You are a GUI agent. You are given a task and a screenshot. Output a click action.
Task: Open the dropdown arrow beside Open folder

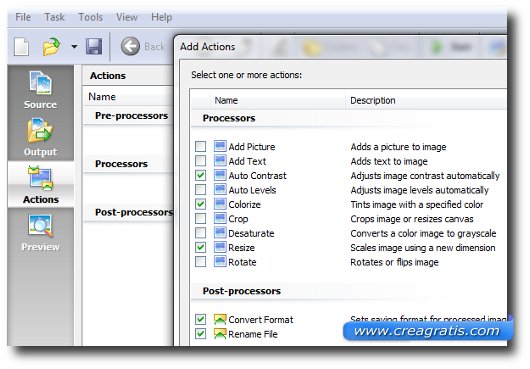[x=74, y=47]
